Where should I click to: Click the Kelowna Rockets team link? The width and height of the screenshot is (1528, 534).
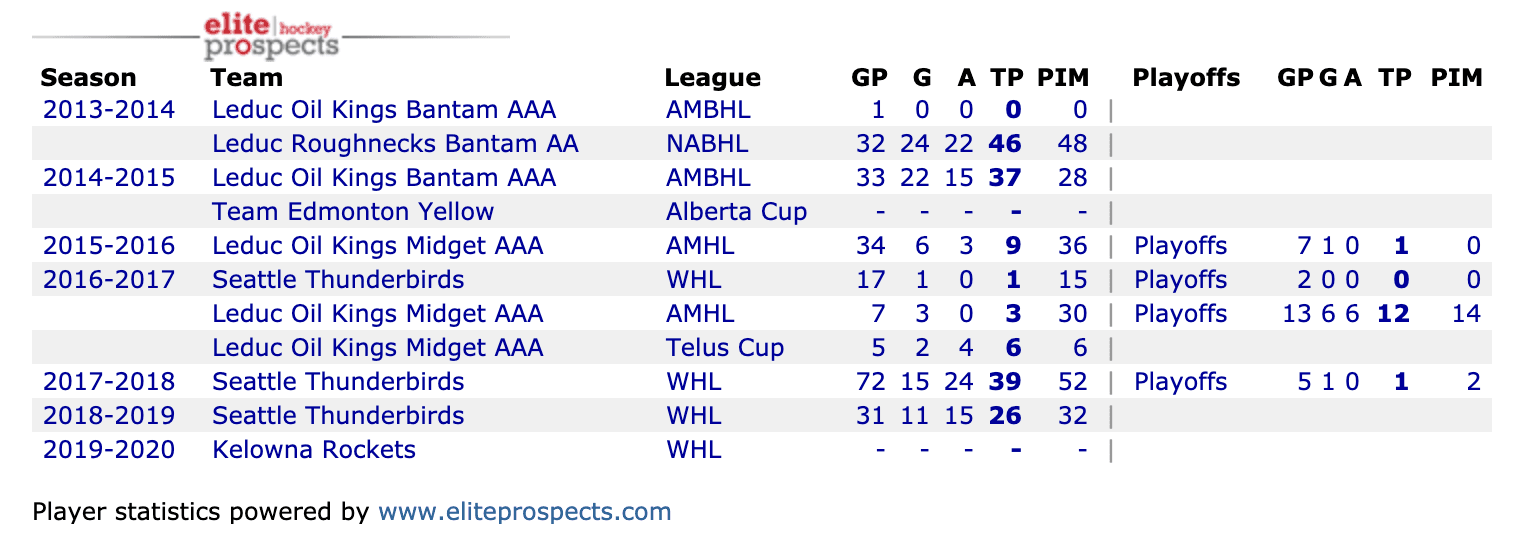tap(314, 450)
